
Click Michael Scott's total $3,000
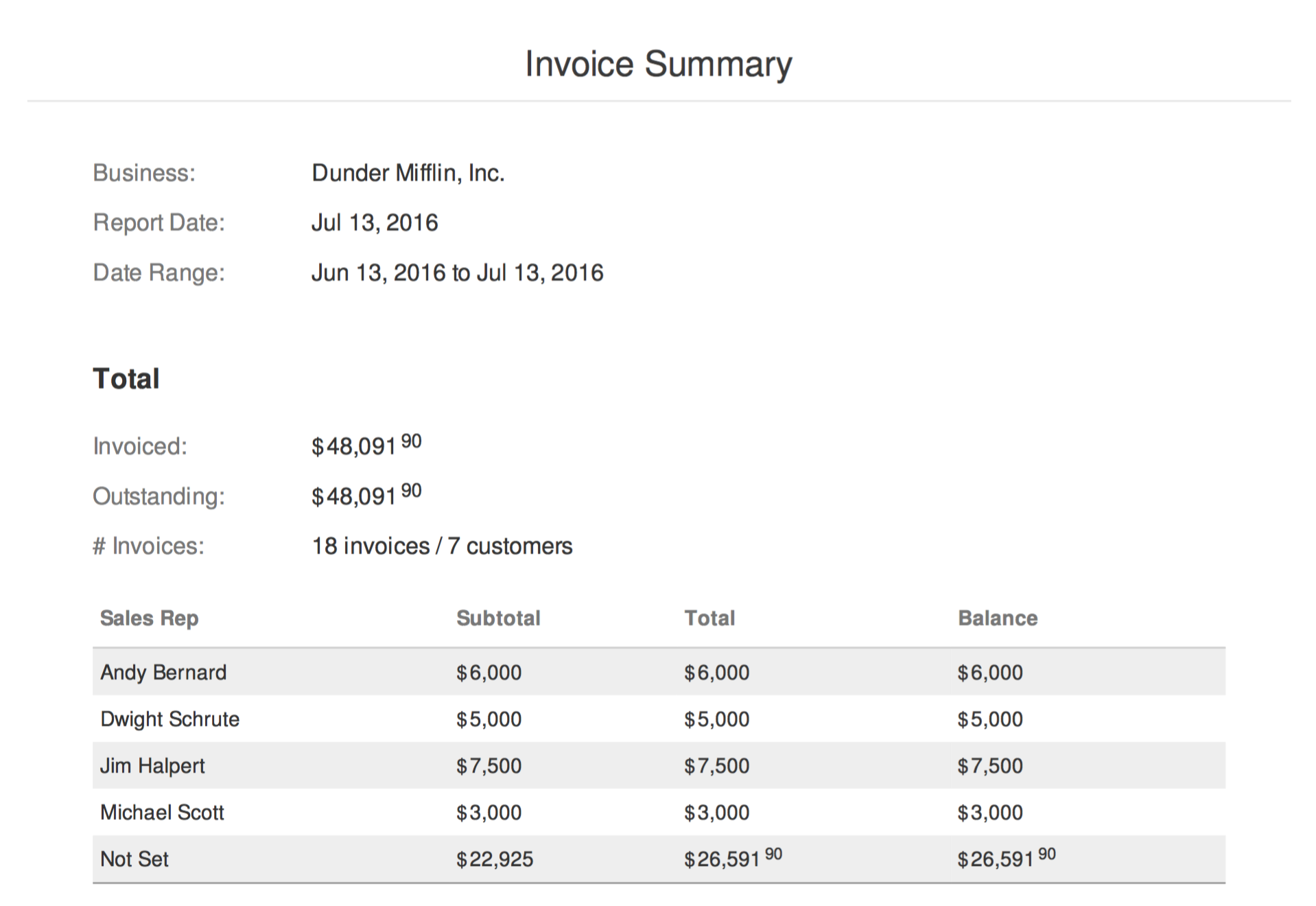click(717, 813)
